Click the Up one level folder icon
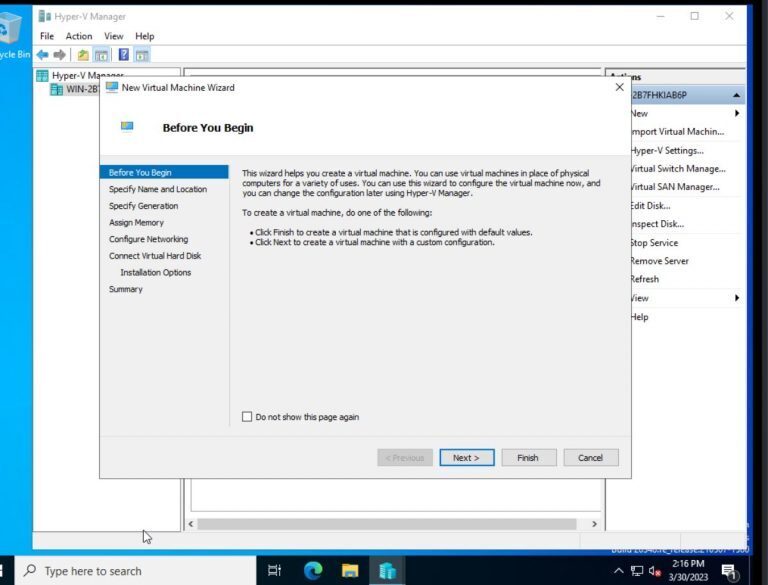The height and width of the screenshot is (585, 768). click(83, 55)
